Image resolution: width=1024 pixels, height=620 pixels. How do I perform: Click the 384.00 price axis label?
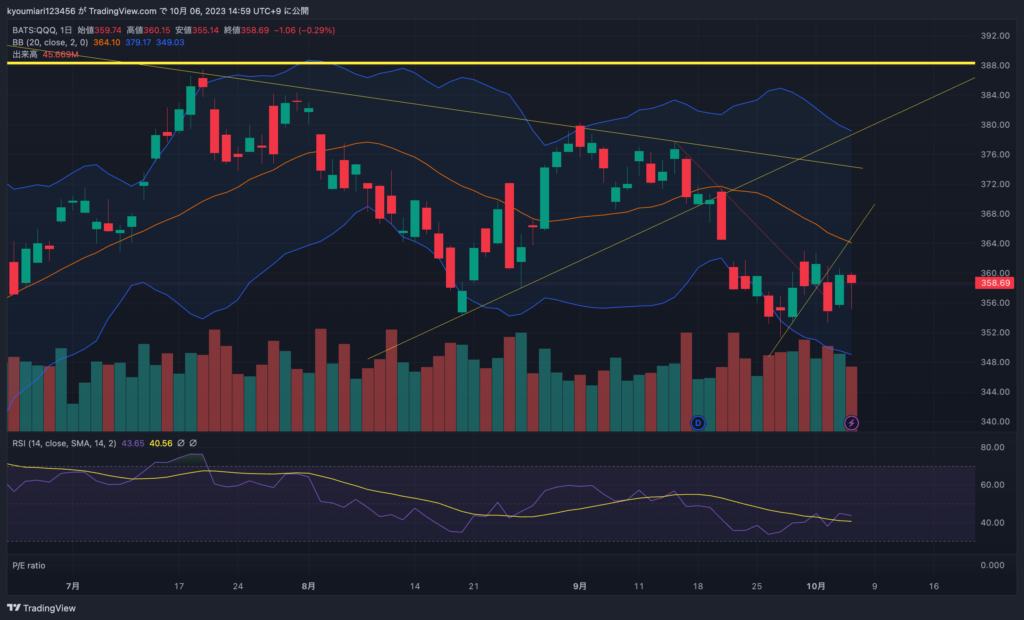click(x=995, y=95)
